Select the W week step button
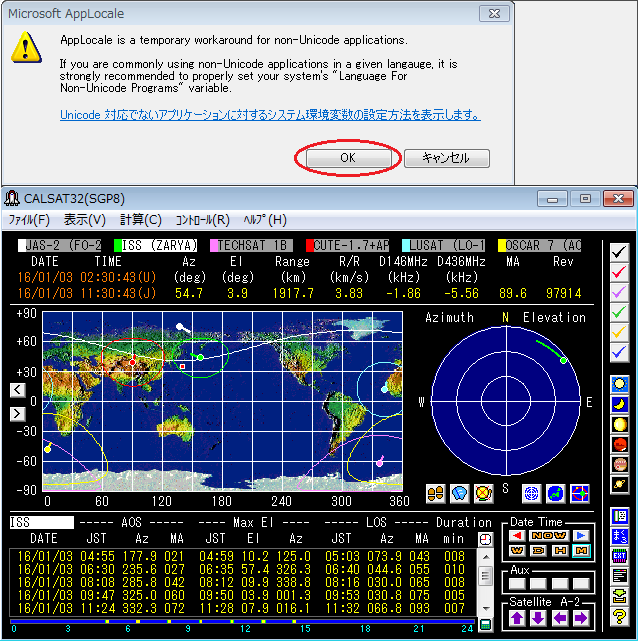The image size is (638, 641). pyautogui.click(x=517, y=551)
